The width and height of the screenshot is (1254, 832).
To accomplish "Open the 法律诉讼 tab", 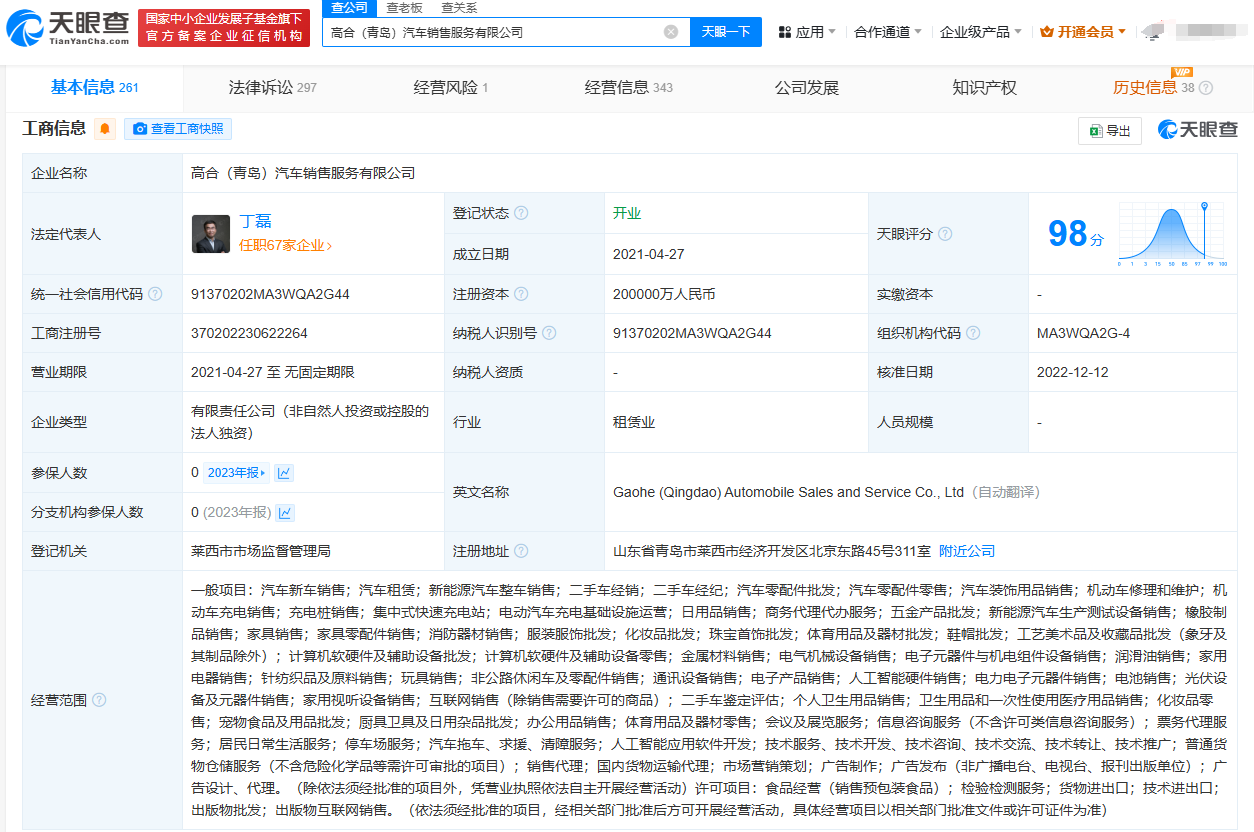I will (272, 88).
